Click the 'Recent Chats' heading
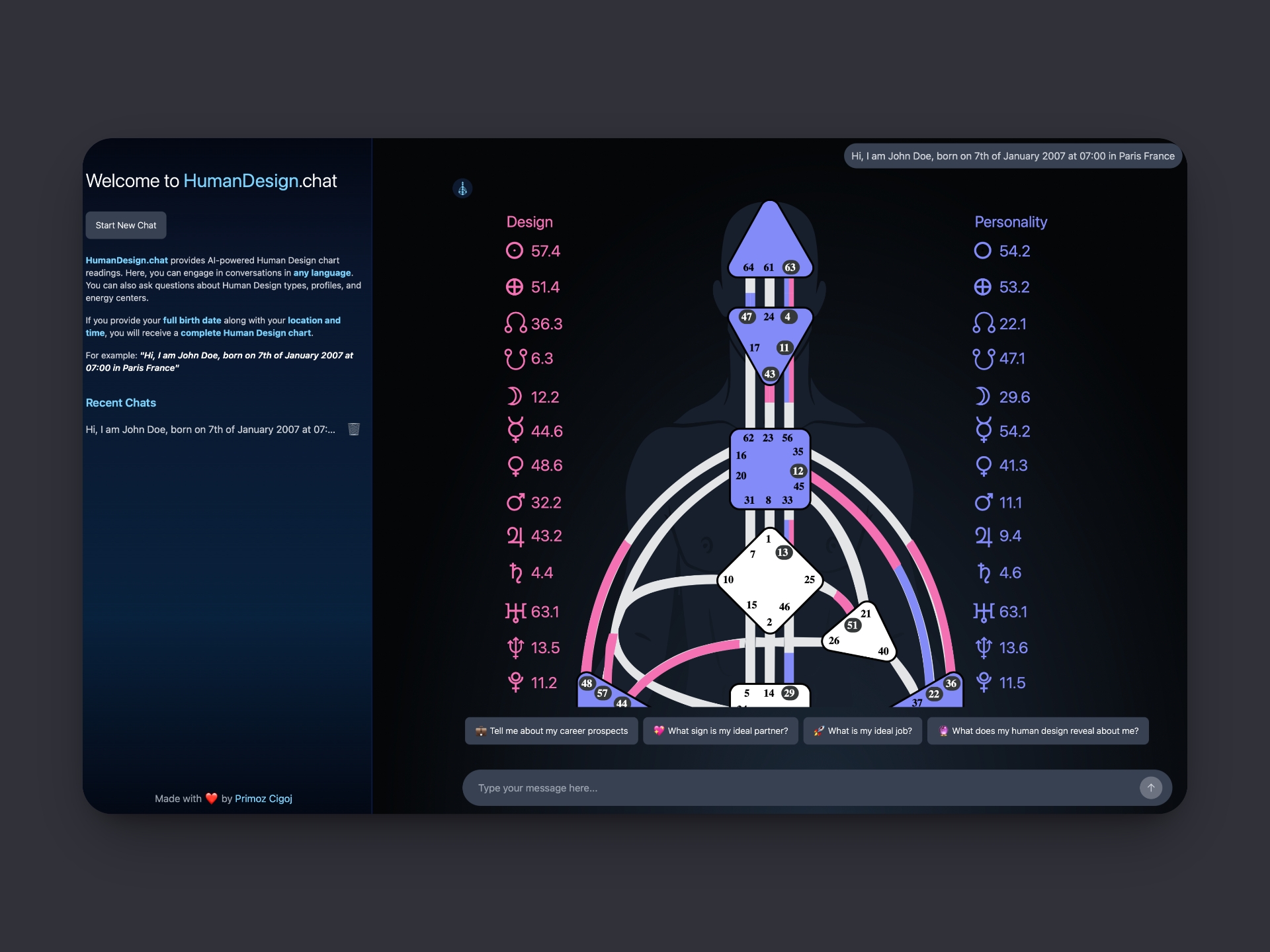This screenshot has height=952, width=1270. pyautogui.click(x=121, y=403)
